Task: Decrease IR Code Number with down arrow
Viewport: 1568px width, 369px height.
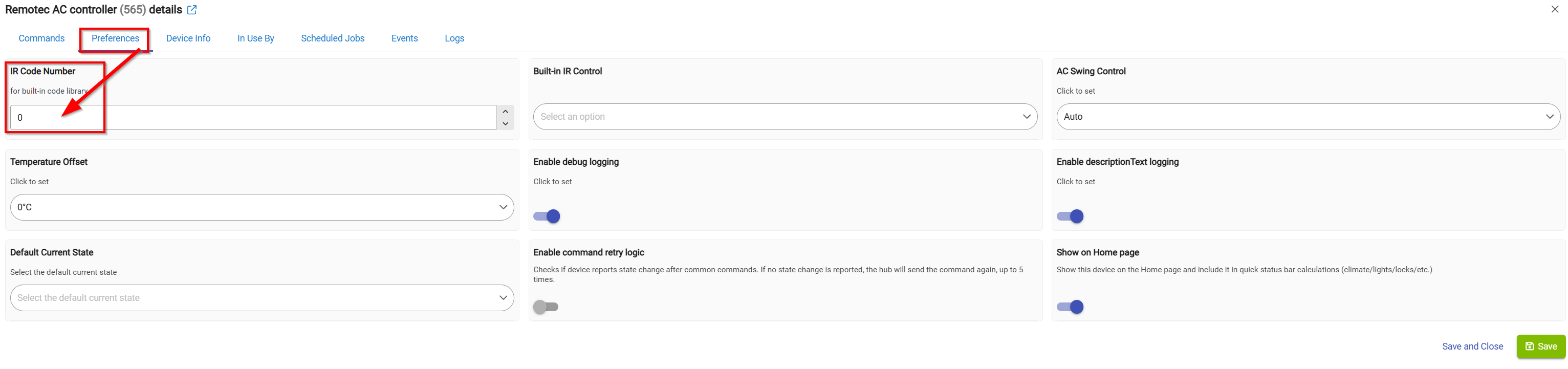Action: tap(505, 124)
